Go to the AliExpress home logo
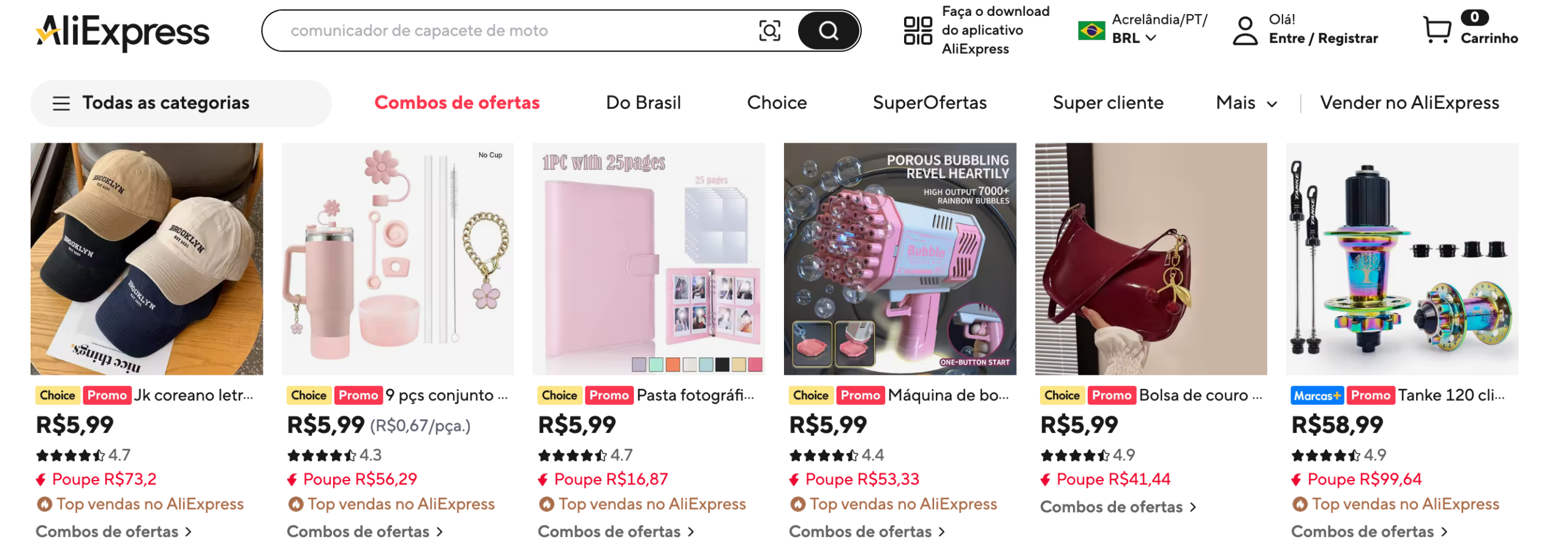 click(123, 32)
